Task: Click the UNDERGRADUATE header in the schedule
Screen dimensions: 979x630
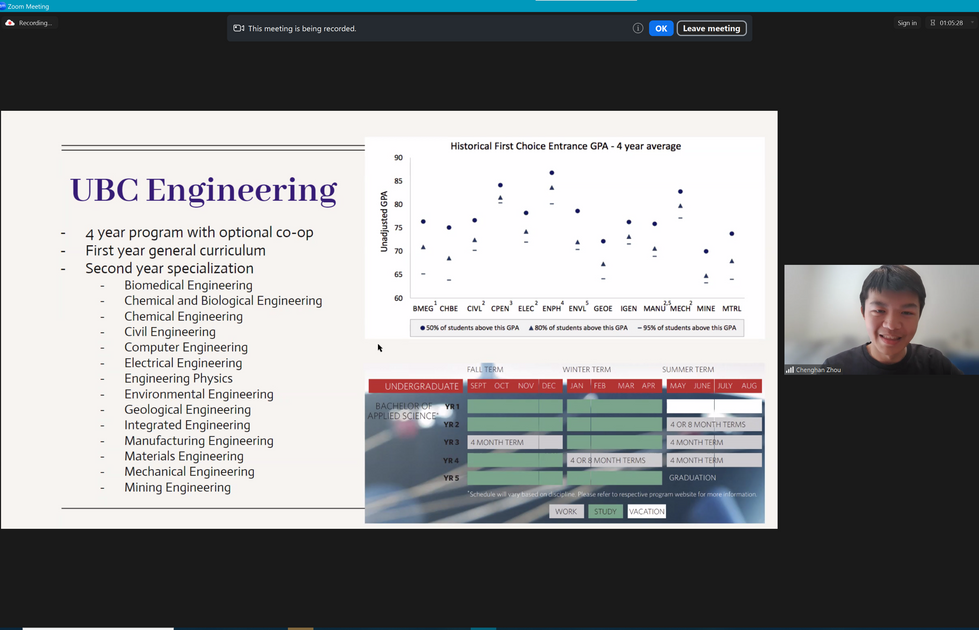Action: pos(415,386)
